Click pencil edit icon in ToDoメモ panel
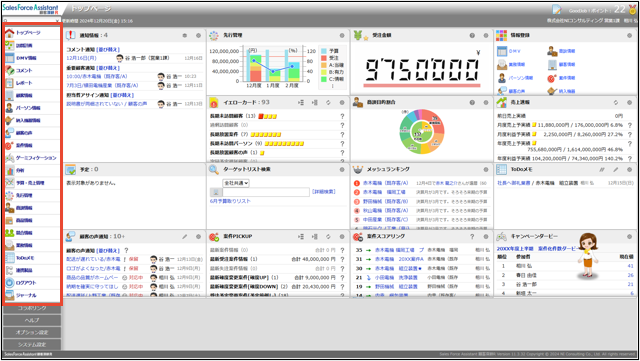The image size is (640, 361). point(616,169)
